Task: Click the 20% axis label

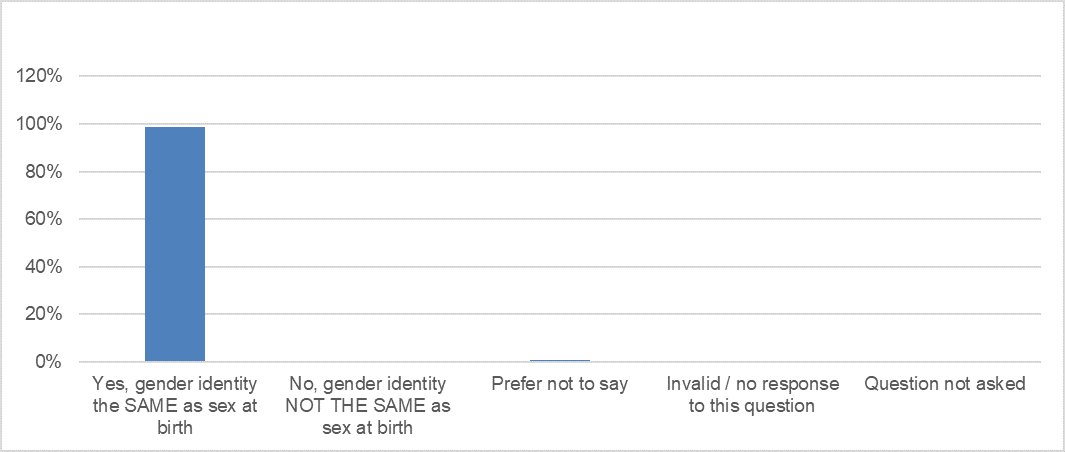Action: [x=46, y=314]
